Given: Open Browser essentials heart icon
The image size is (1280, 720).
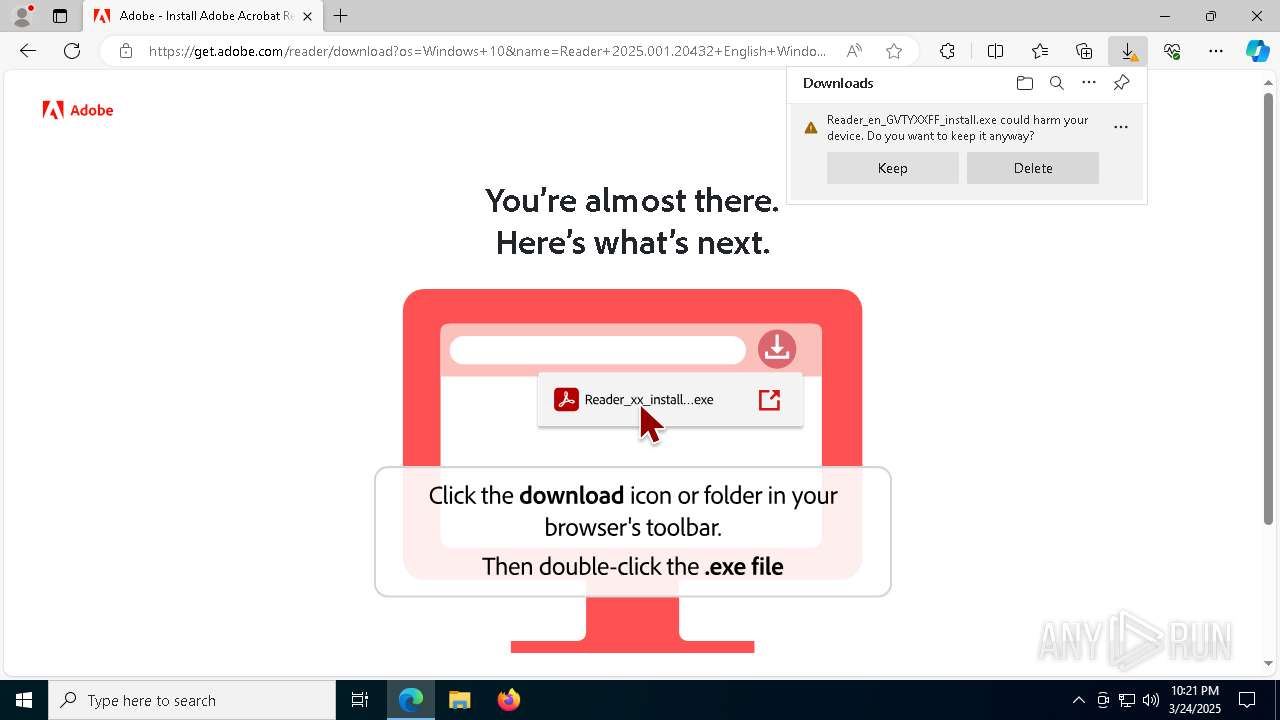Looking at the screenshot, I should pyautogui.click(x=1172, y=51).
